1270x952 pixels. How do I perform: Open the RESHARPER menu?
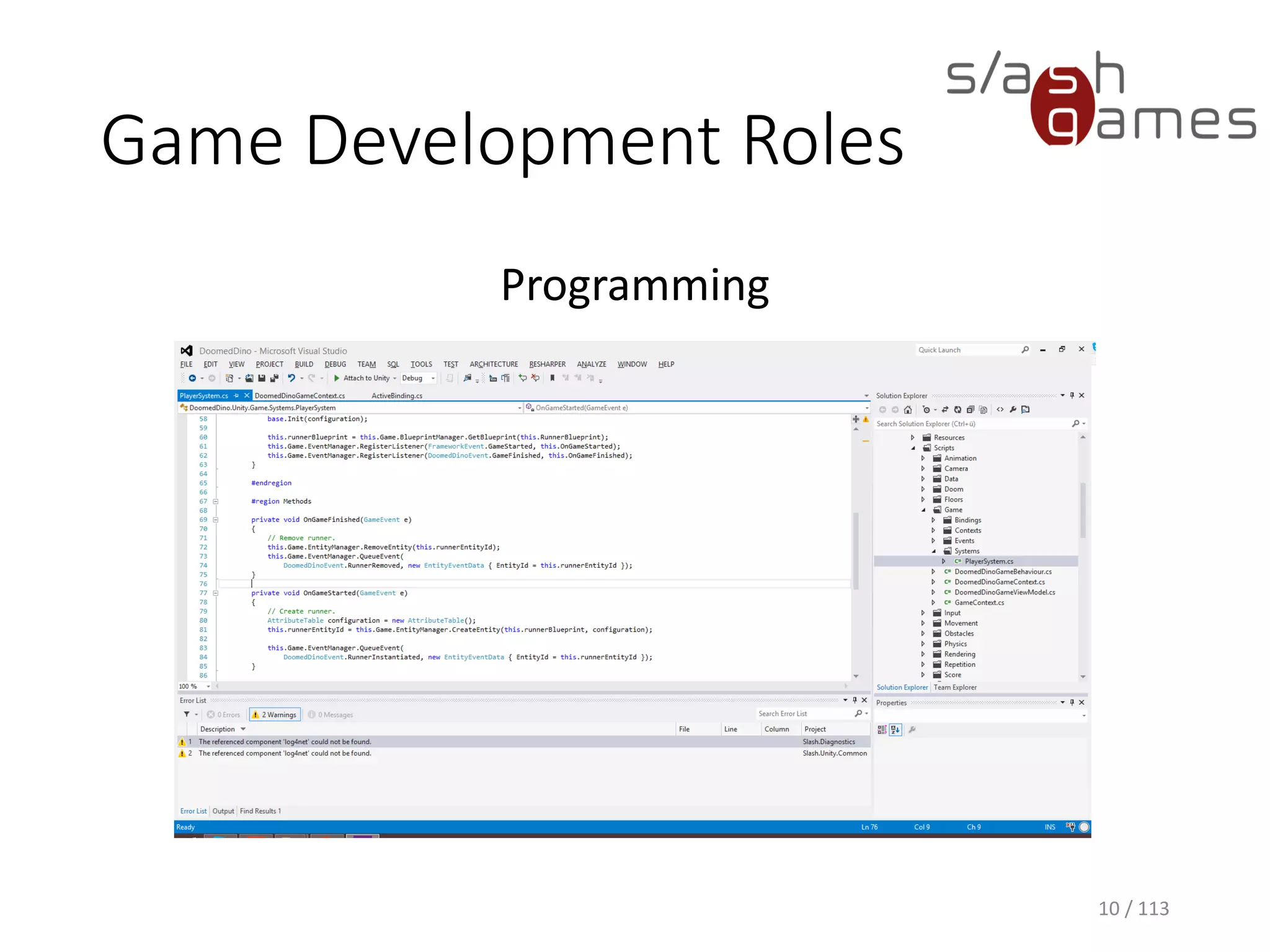547,364
